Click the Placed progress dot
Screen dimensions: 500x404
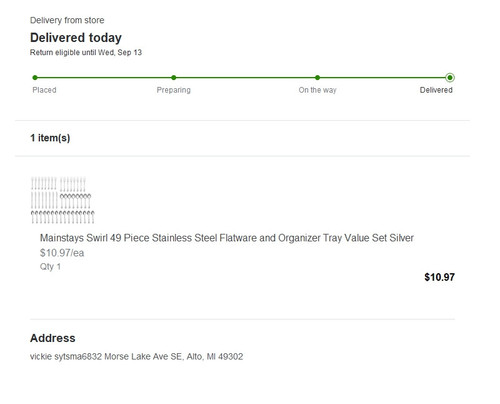tap(35, 78)
